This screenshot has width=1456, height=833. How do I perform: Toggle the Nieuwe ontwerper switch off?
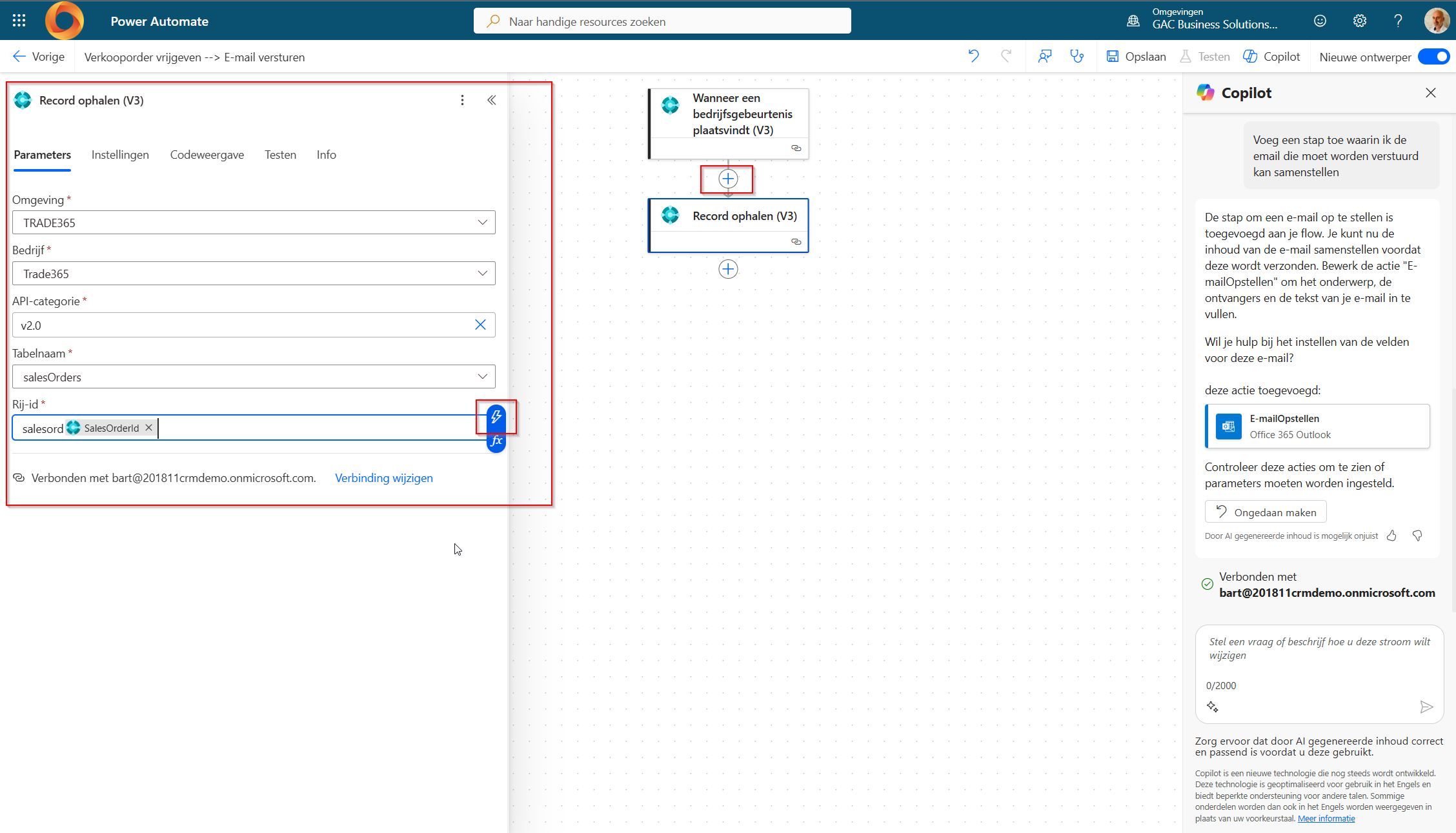(1433, 57)
